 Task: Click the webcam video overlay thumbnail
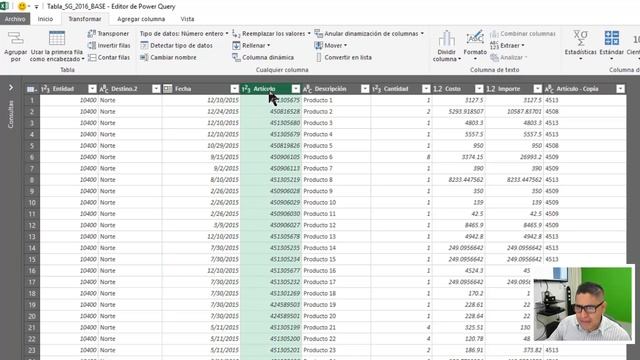coord(582,304)
